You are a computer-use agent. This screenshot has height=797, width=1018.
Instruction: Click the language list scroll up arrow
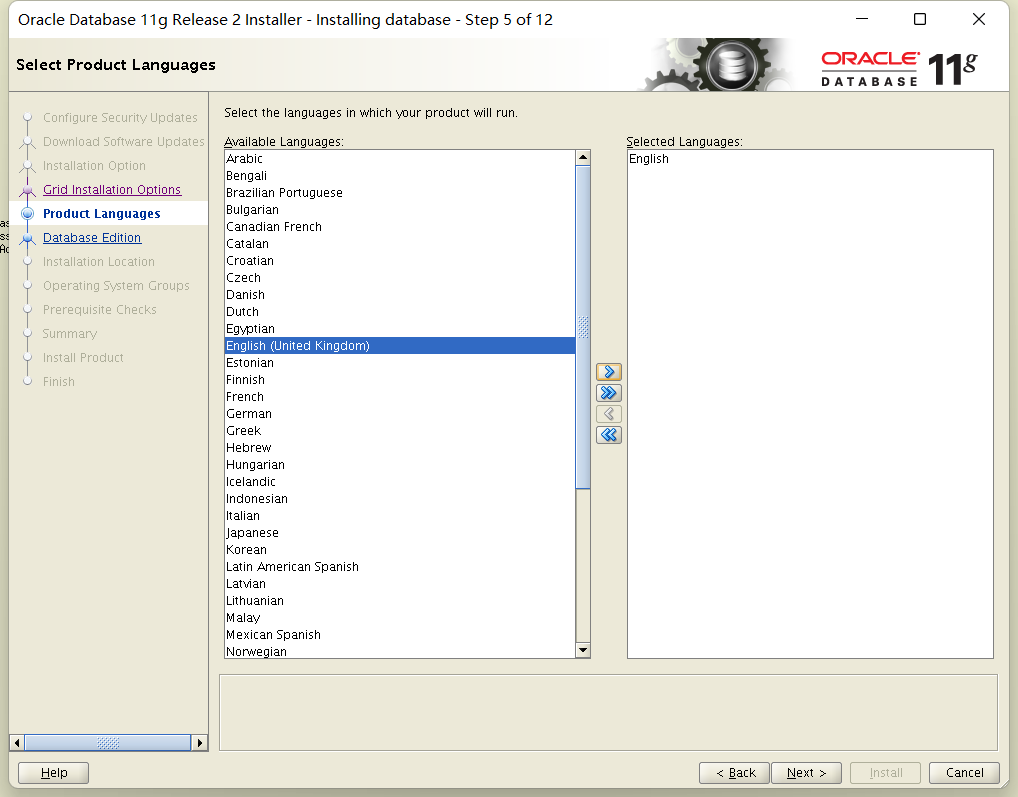point(582,158)
